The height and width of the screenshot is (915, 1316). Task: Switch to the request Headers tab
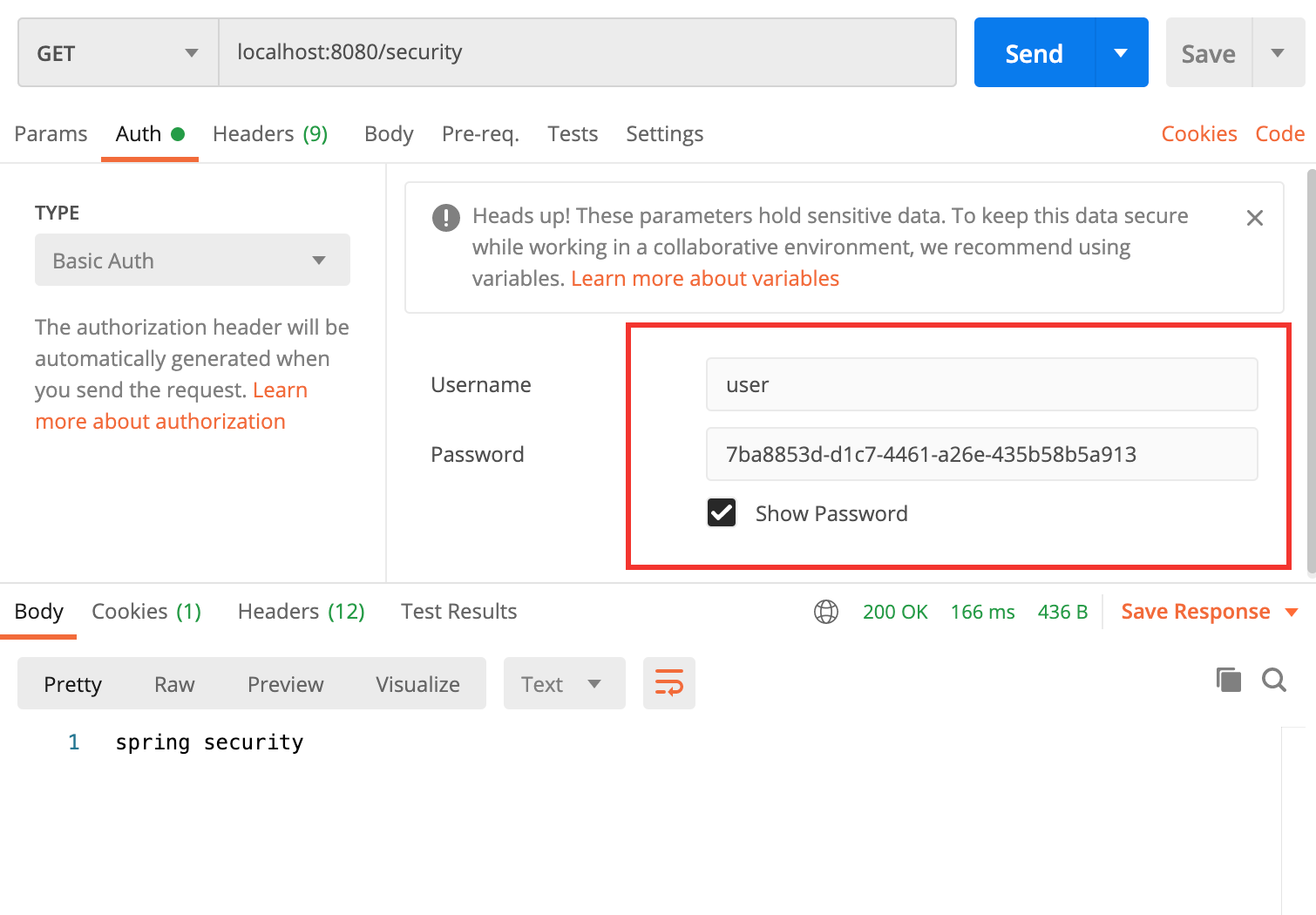pos(269,134)
